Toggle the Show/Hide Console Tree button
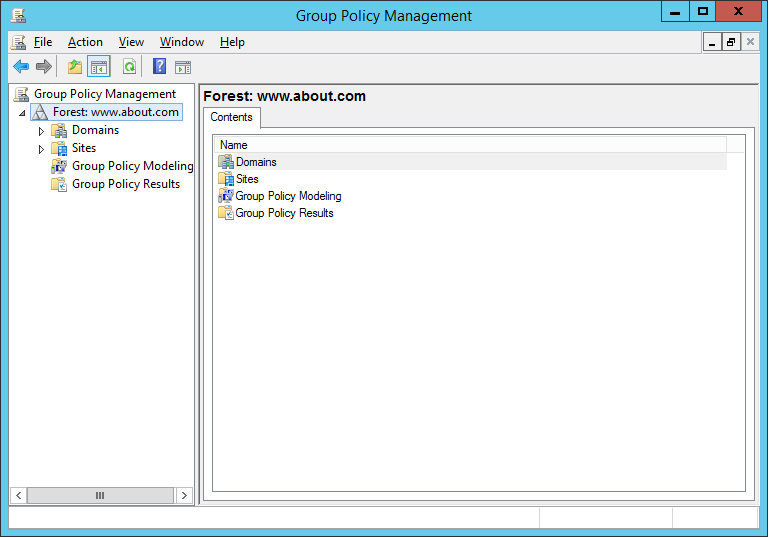Viewport: 769px width, 538px height. pos(99,66)
